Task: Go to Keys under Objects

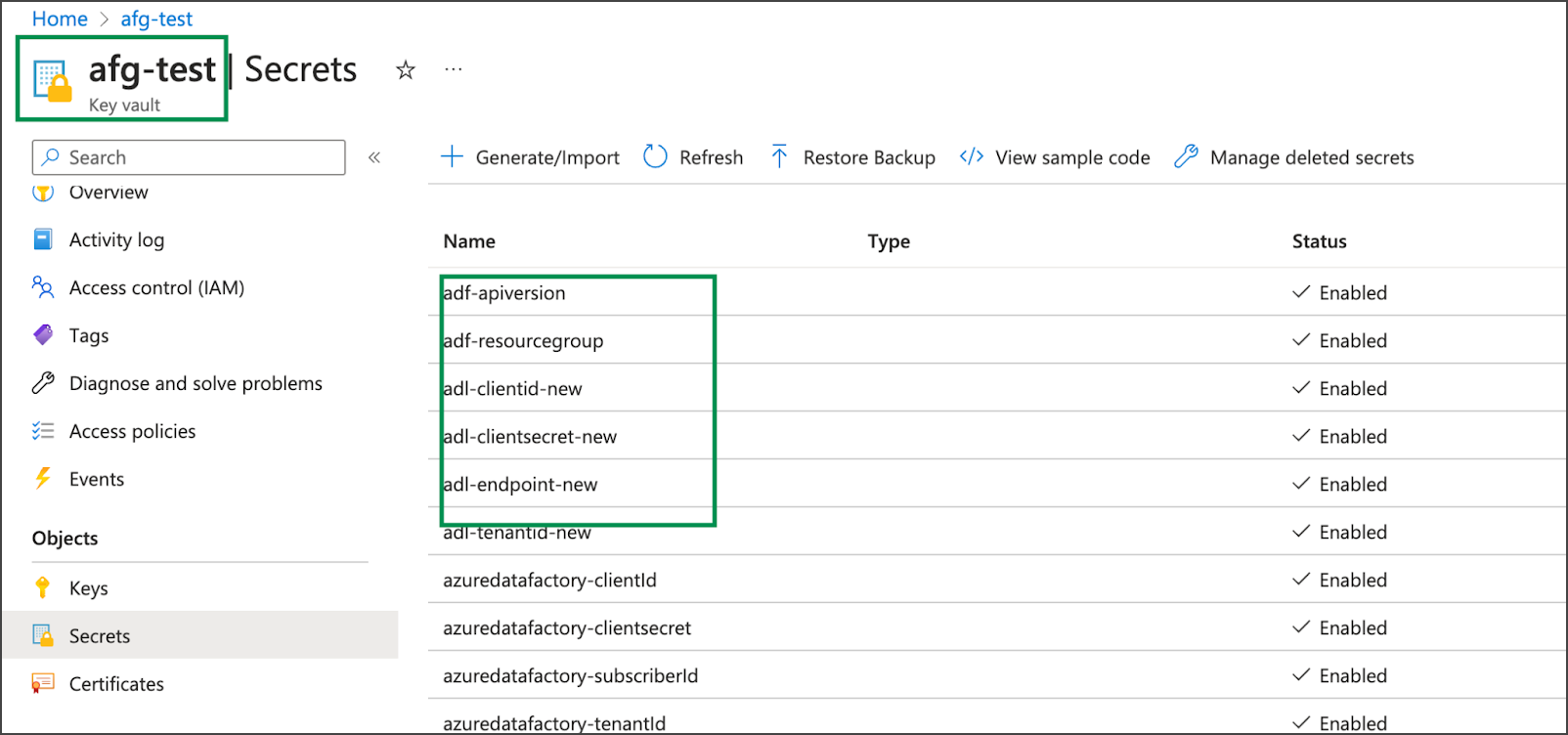Action: (x=88, y=588)
